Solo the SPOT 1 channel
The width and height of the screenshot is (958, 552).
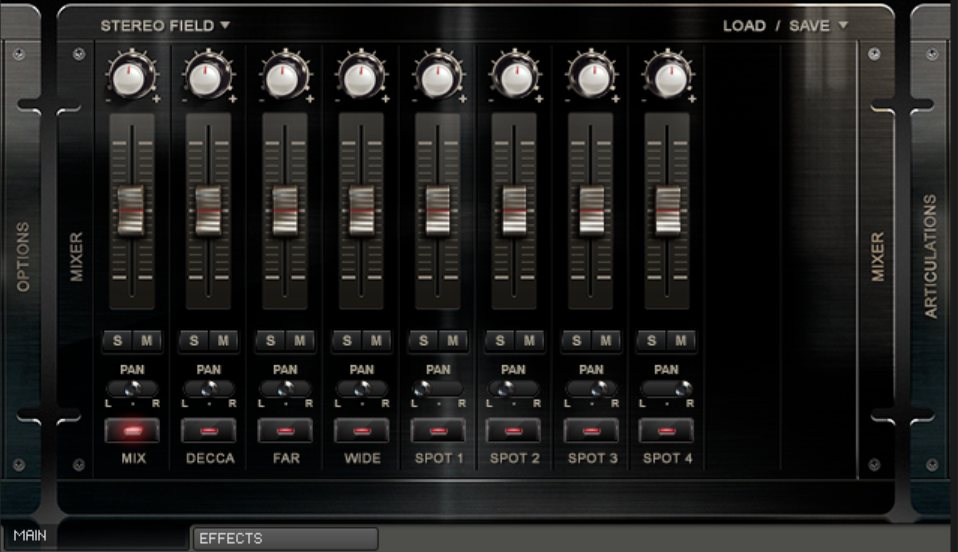pos(423,341)
